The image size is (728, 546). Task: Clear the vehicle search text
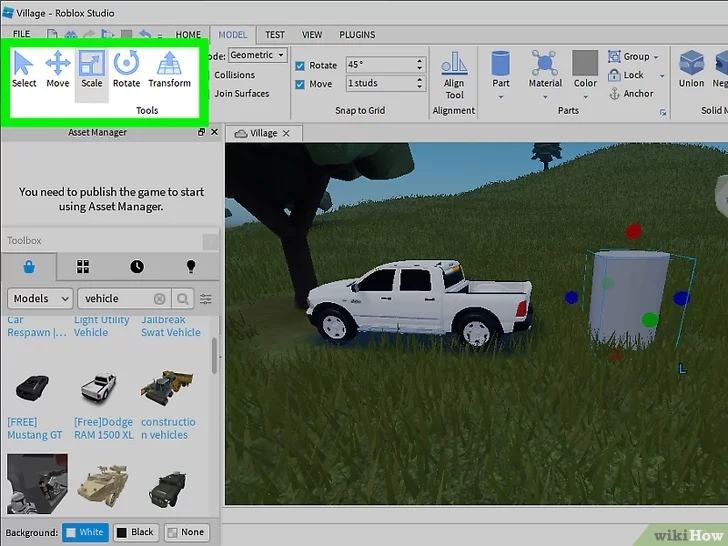pyautogui.click(x=159, y=299)
